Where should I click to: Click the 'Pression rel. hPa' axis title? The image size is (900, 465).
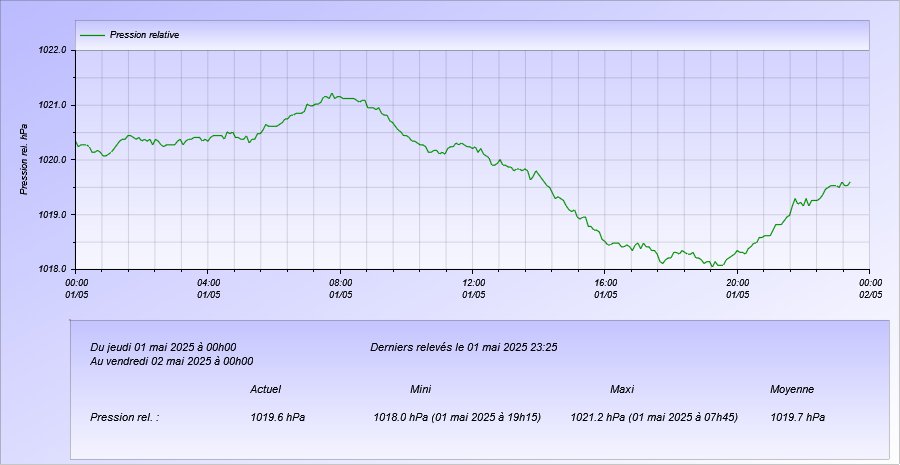point(24,158)
